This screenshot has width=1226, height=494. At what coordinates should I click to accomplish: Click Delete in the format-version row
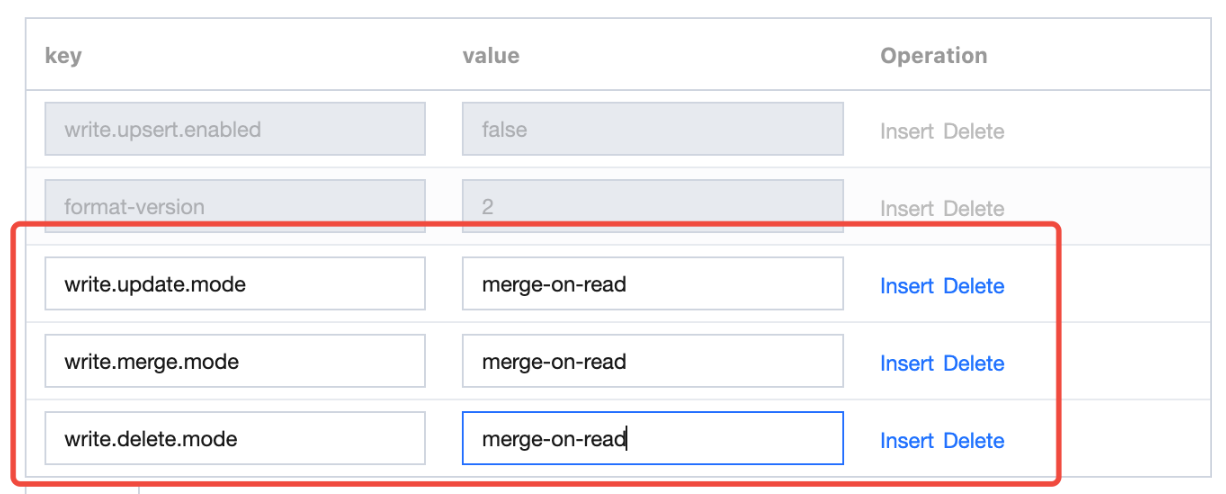(x=974, y=208)
